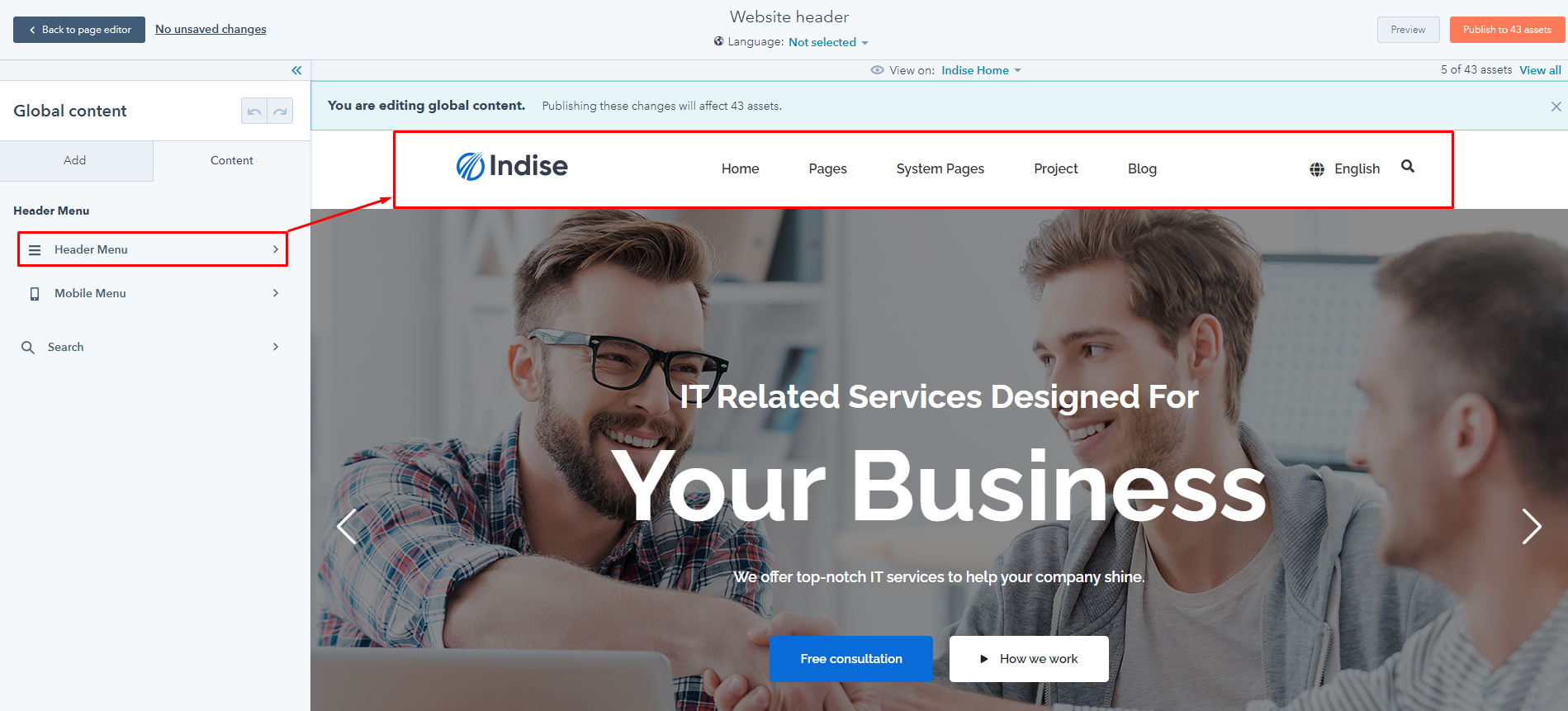Viewport: 1568px width, 711px height.
Task: Switch to the Add tab
Action: 76,161
